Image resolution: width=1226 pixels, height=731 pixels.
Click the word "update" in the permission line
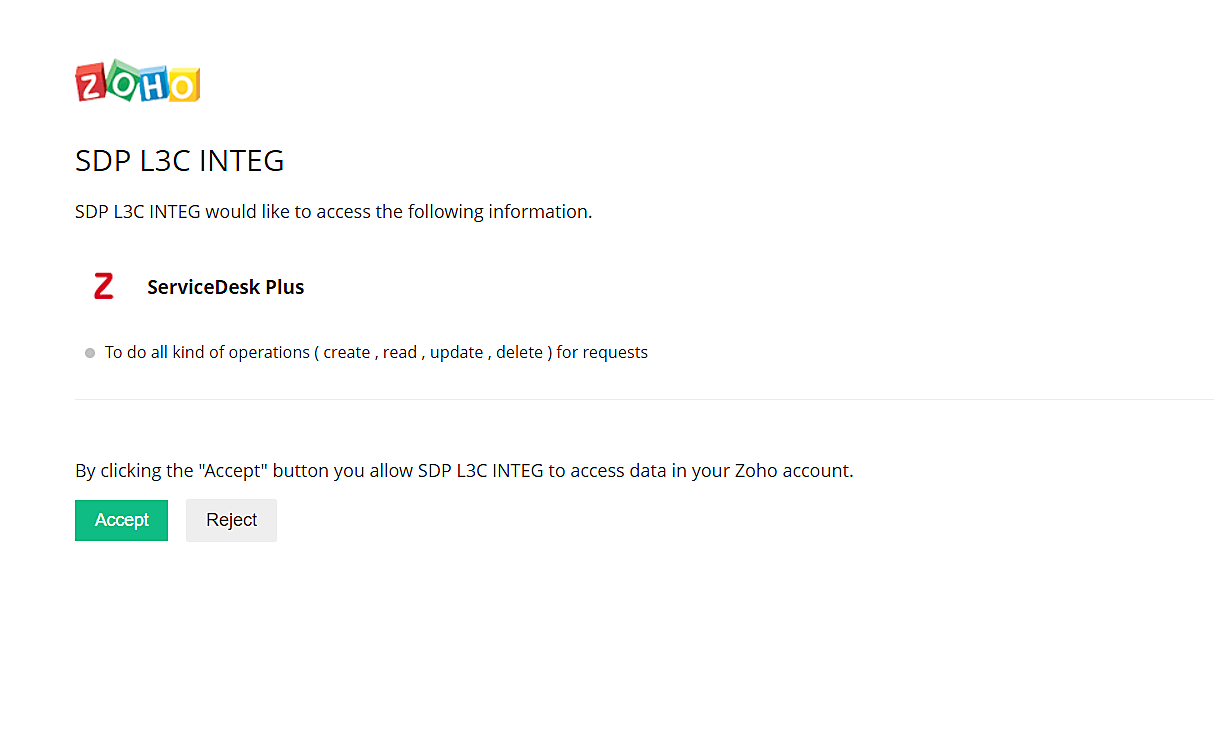click(457, 352)
